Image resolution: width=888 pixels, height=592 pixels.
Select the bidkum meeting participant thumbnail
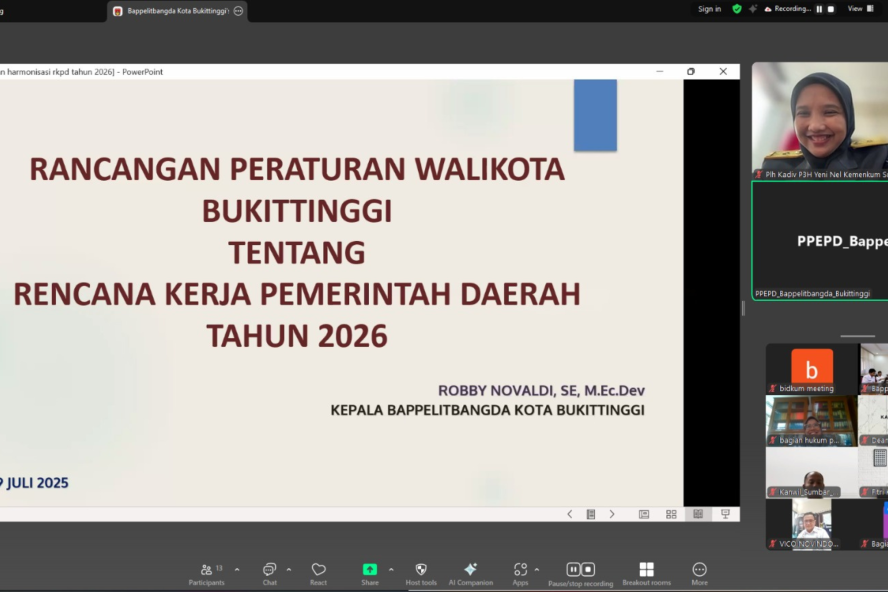coord(811,369)
